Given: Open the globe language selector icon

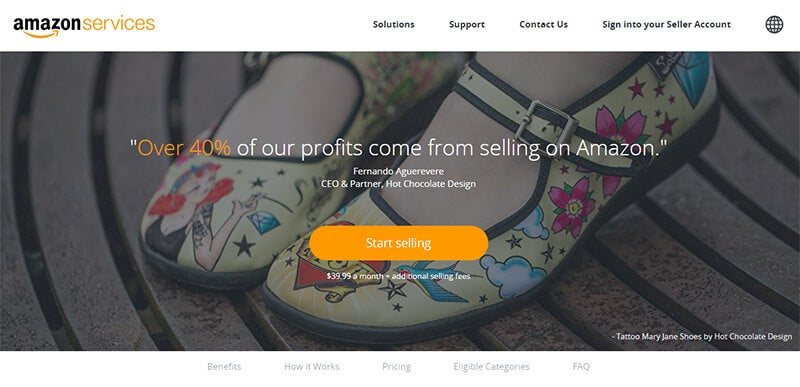Looking at the screenshot, I should click(x=774, y=24).
